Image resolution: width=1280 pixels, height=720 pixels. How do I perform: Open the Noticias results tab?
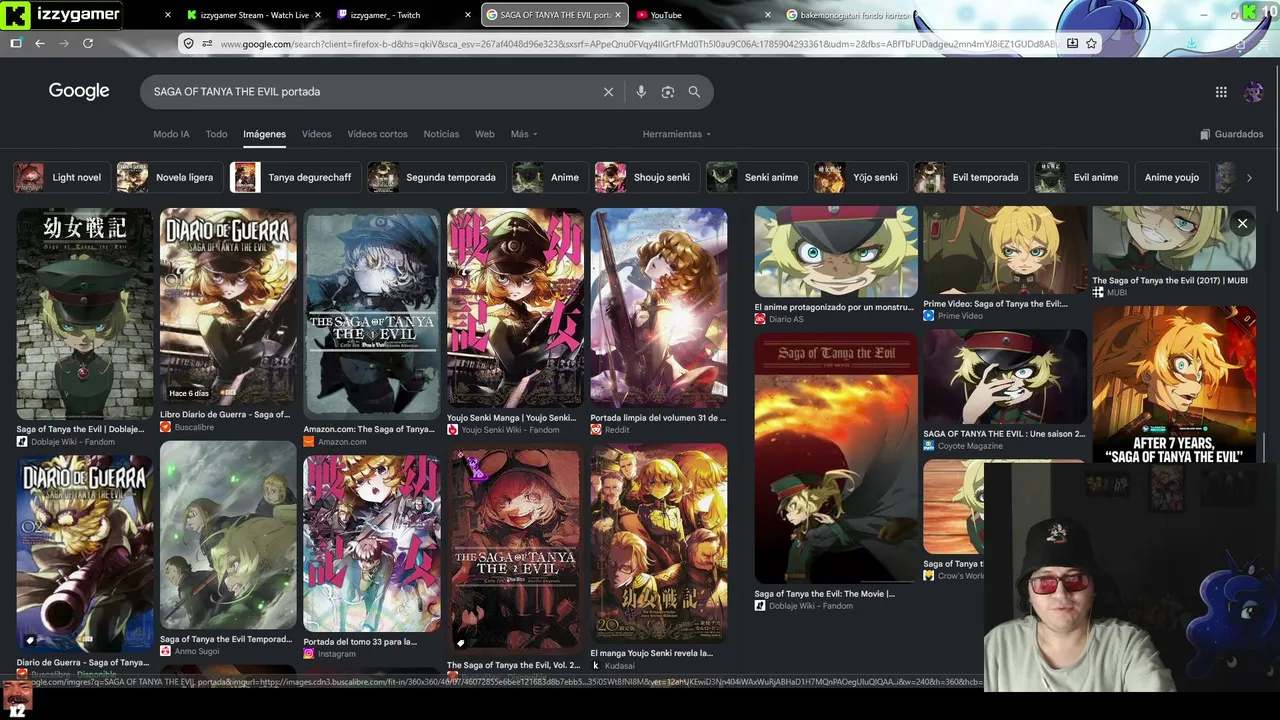[441, 134]
